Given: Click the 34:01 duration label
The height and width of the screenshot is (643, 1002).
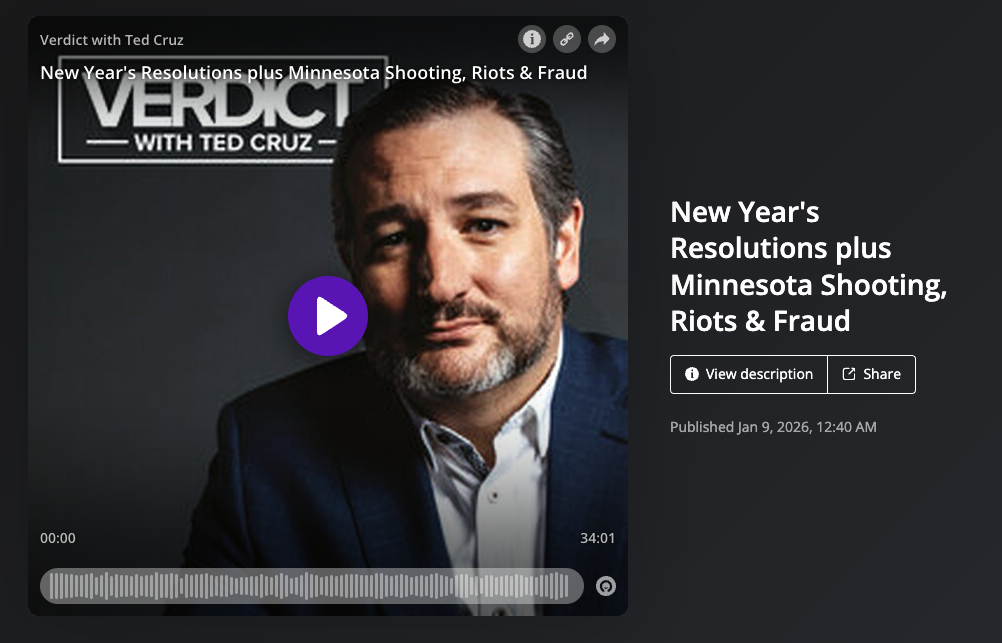Looking at the screenshot, I should click(x=597, y=538).
